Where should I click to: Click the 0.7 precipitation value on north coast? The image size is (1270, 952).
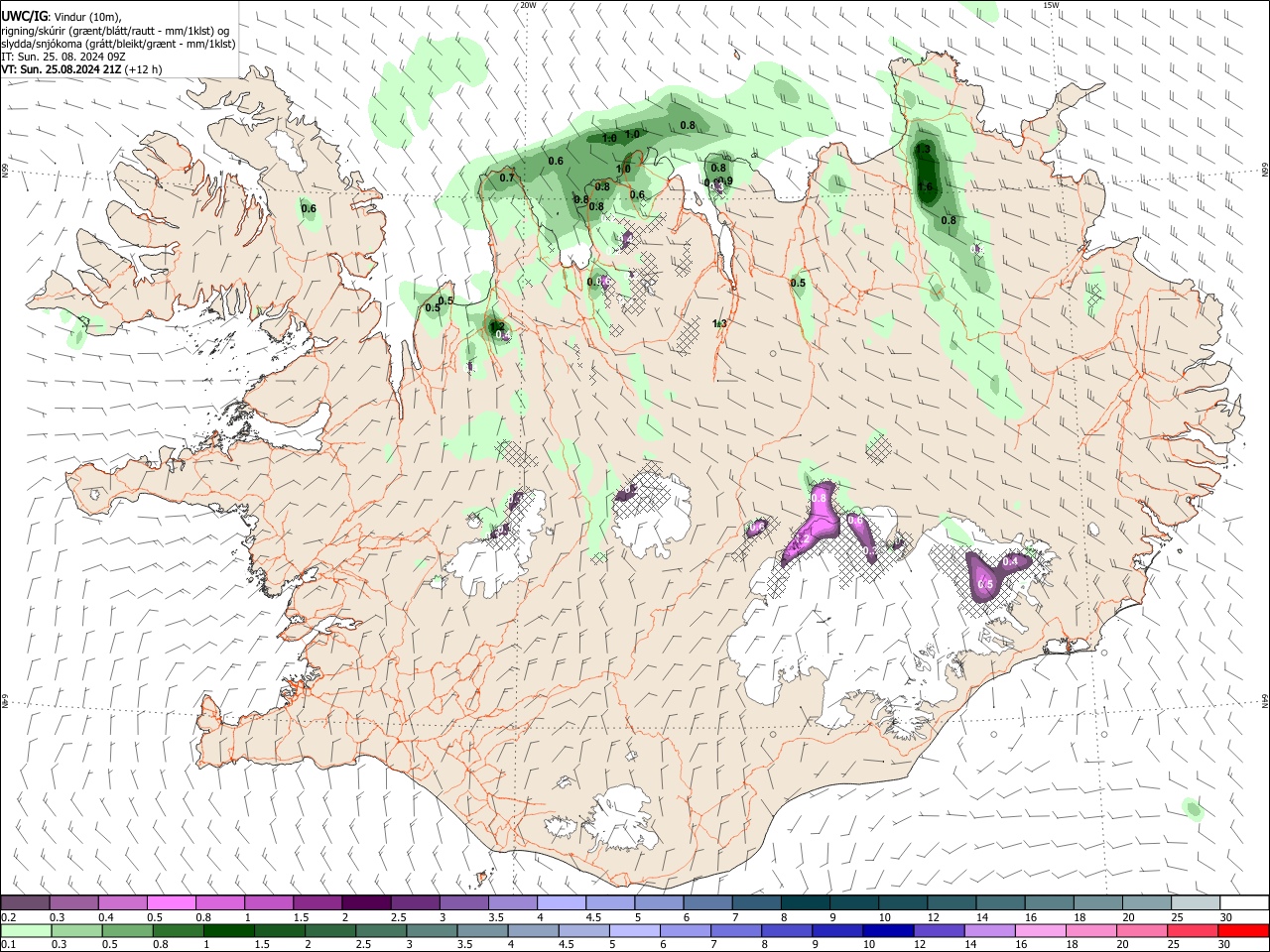[x=507, y=178]
